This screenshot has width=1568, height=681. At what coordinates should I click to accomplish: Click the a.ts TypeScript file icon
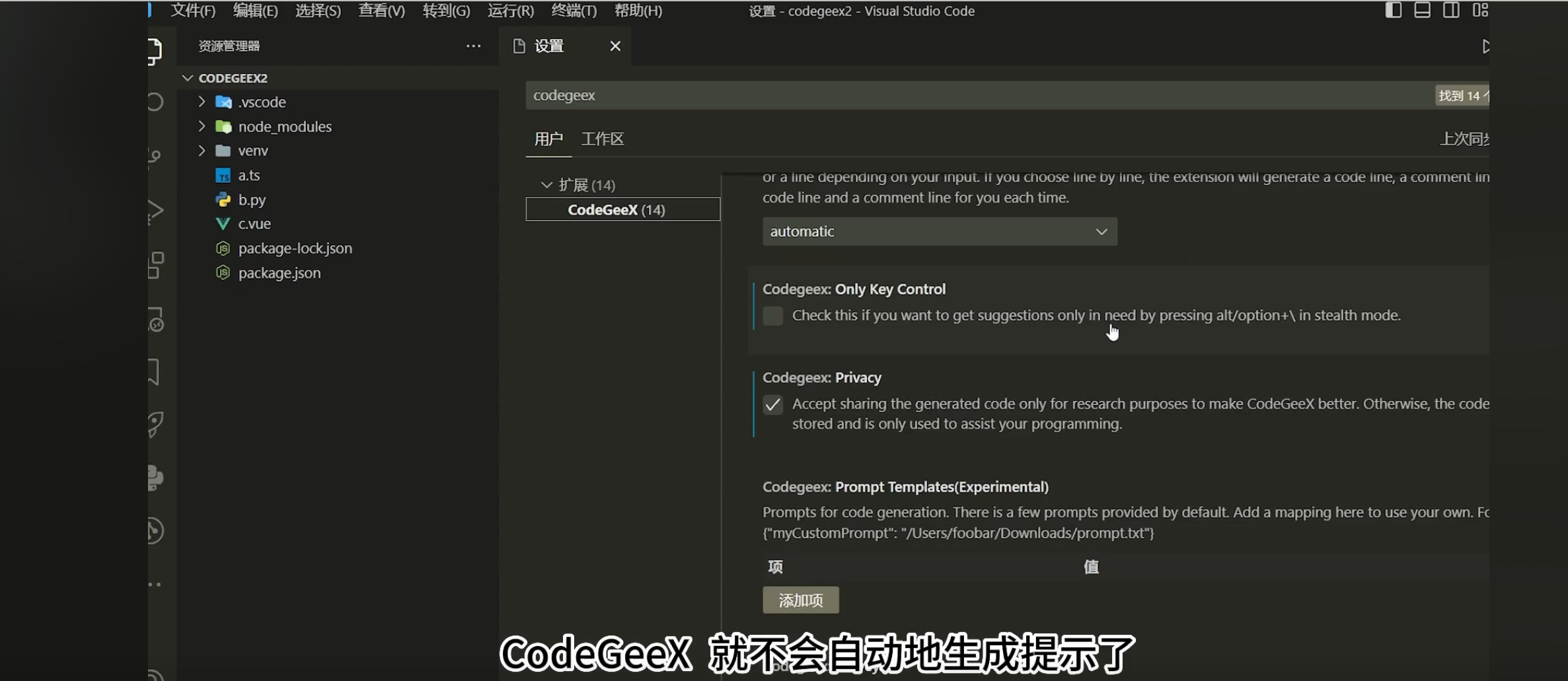pyautogui.click(x=223, y=176)
